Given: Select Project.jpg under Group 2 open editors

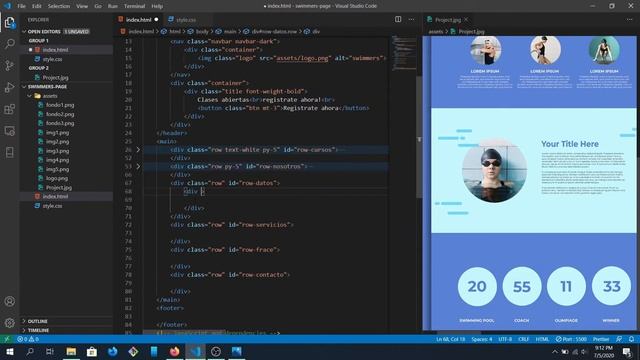Looking at the screenshot, I should click(56, 78).
